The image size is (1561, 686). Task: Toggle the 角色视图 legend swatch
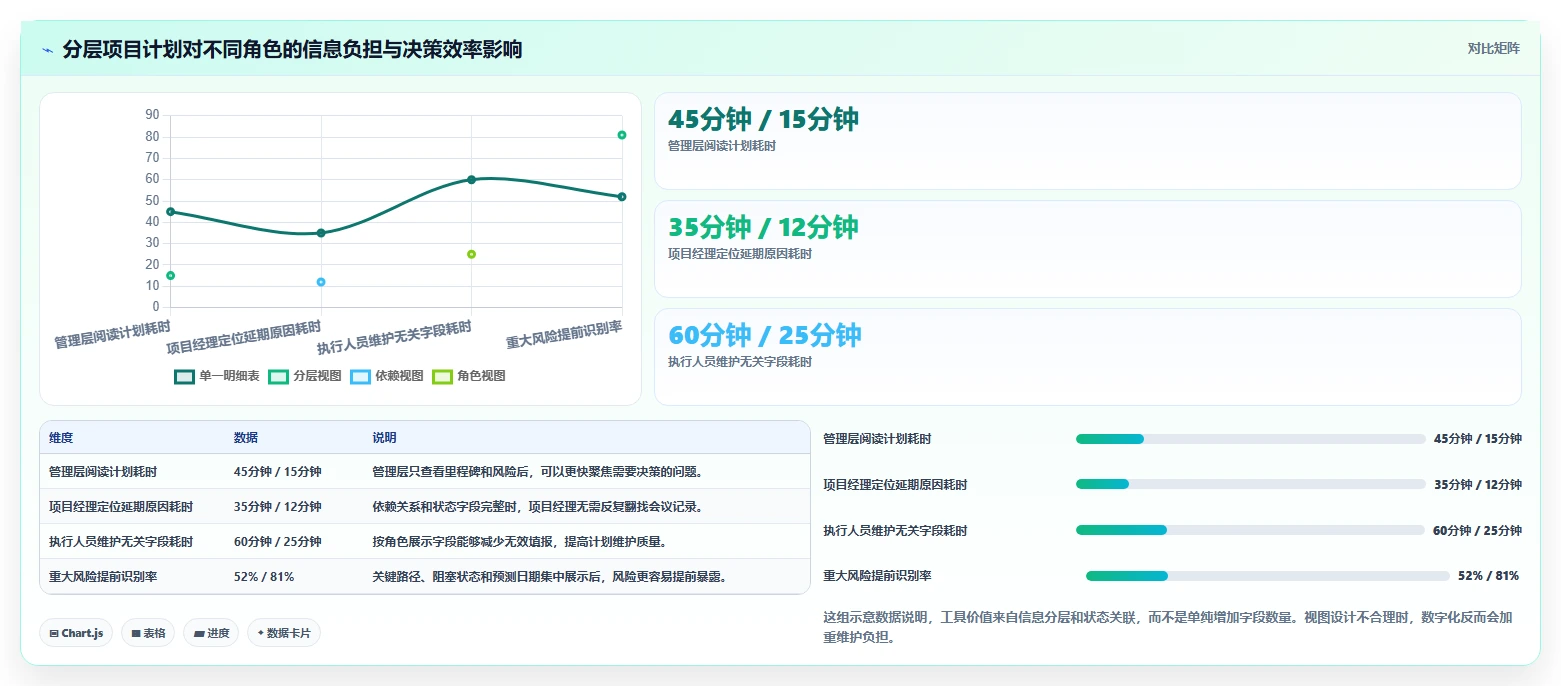[x=442, y=376]
